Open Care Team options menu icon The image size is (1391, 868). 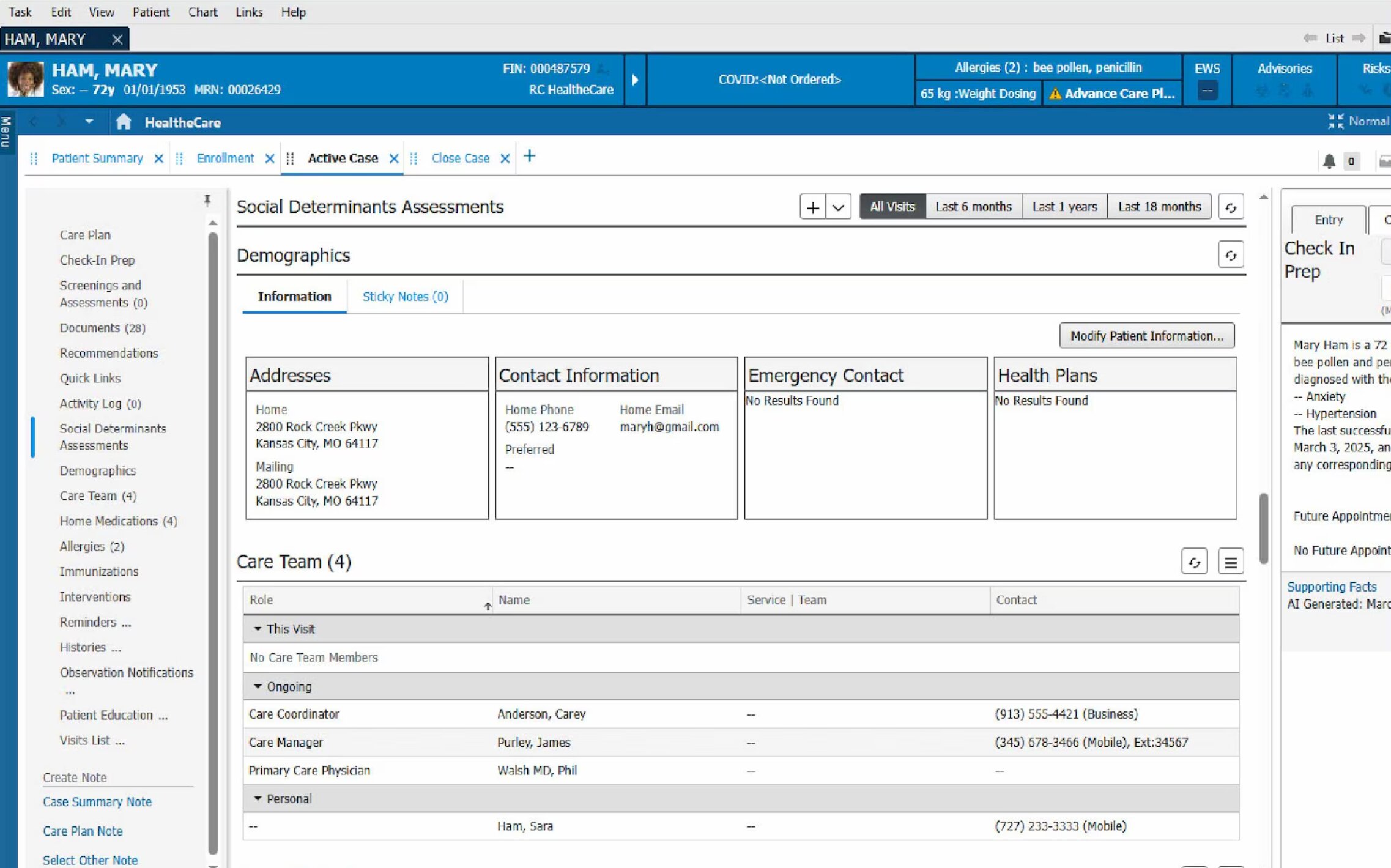1230,562
